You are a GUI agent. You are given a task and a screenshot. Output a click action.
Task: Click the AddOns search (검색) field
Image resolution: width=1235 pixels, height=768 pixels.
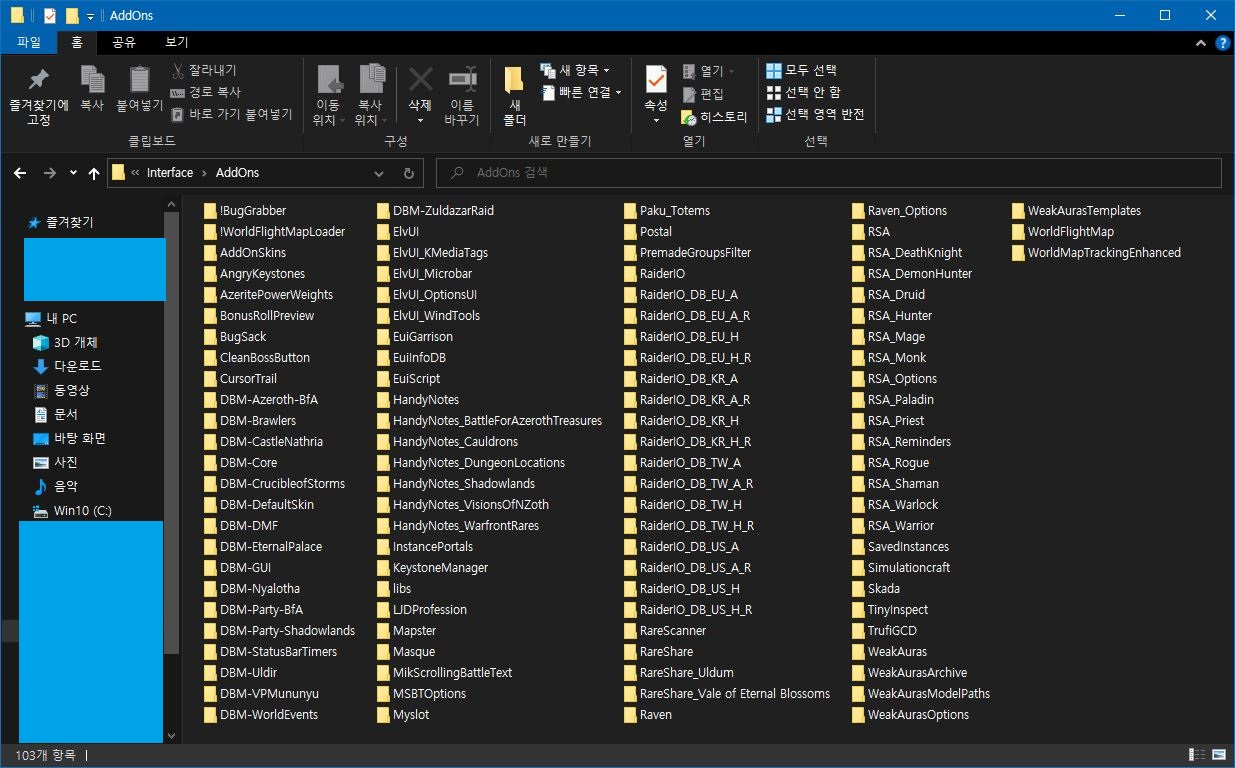tap(829, 173)
